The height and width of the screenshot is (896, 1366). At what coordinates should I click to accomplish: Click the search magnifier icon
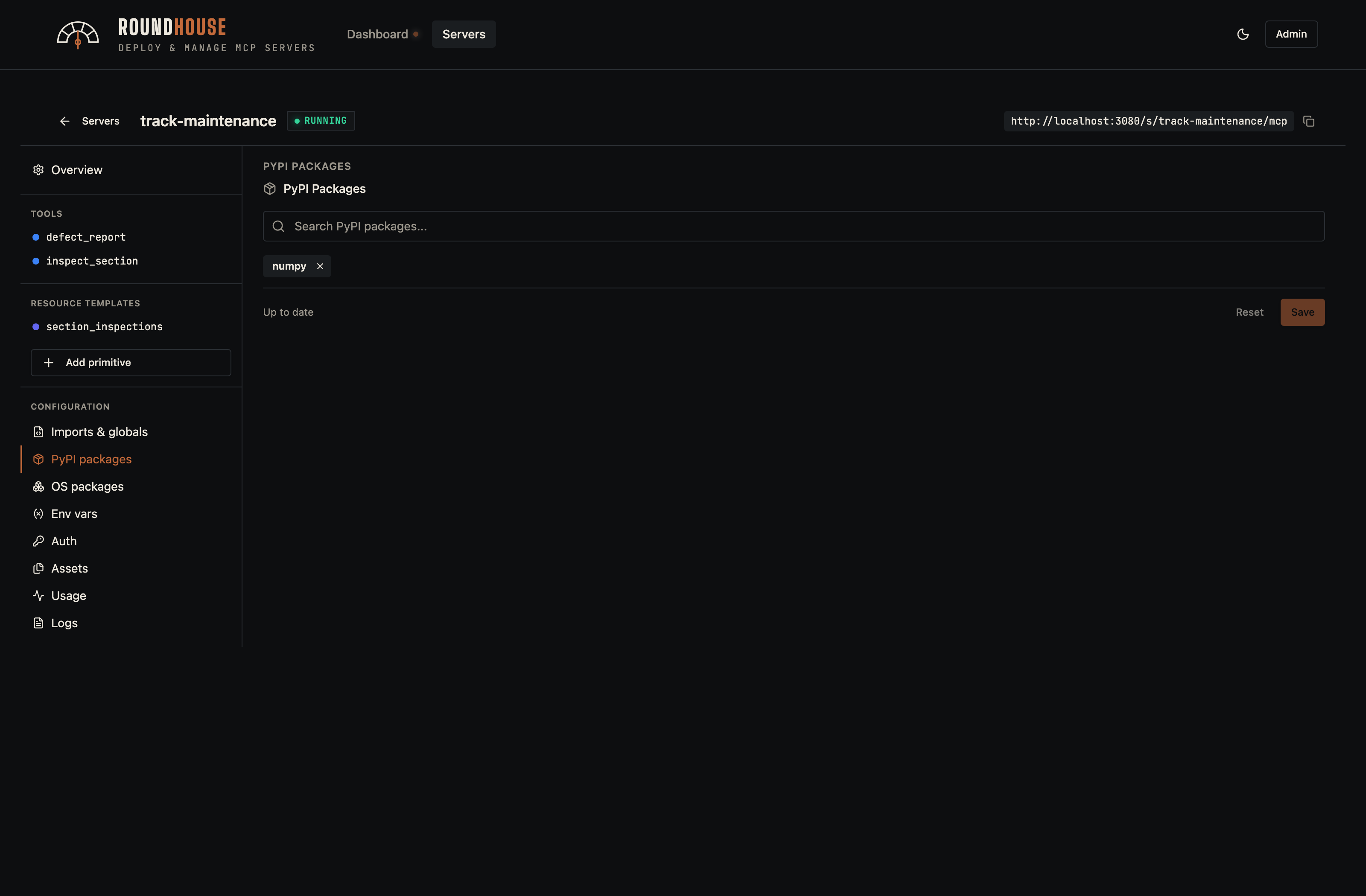pyautogui.click(x=278, y=226)
